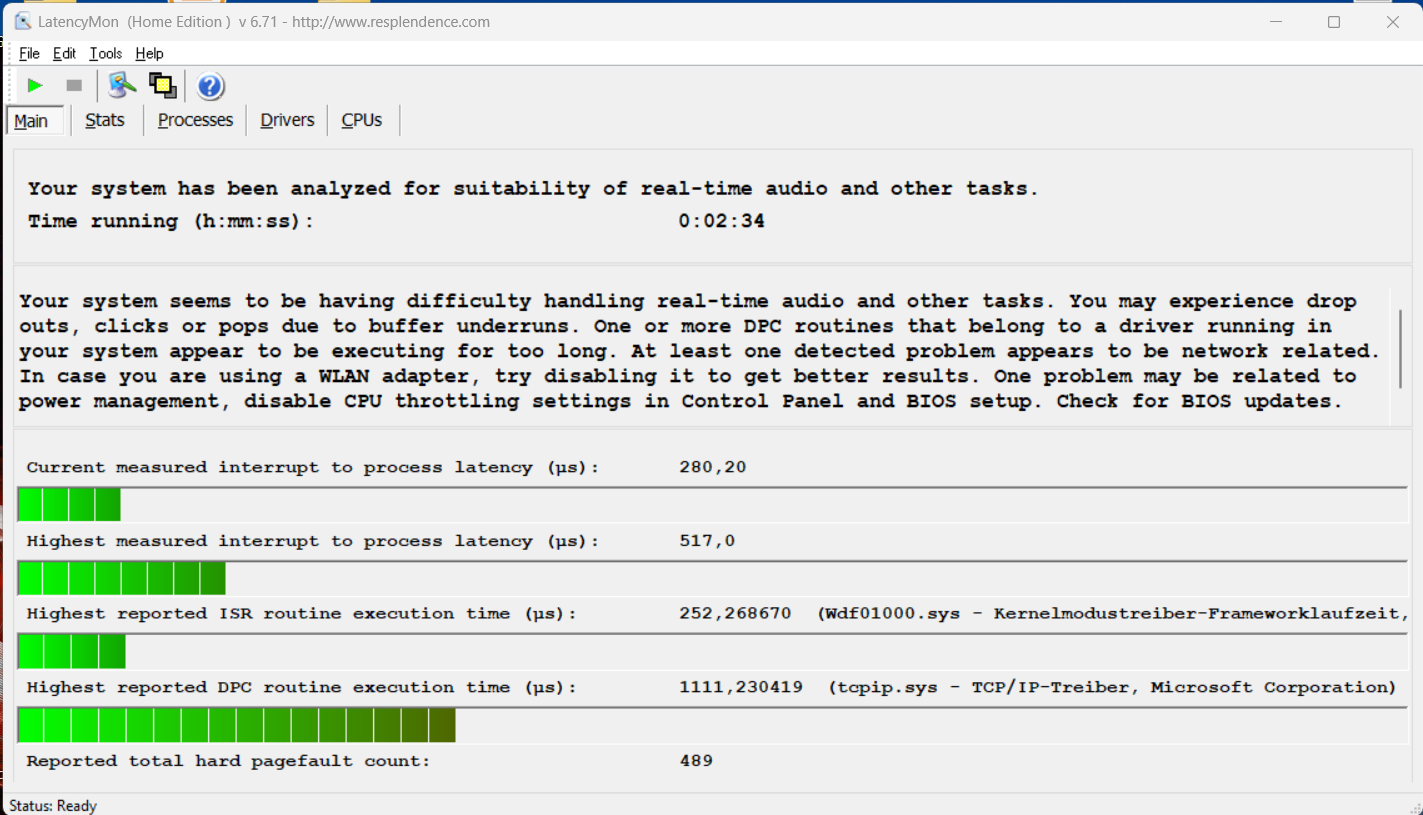Click the LatencyMon app icon in title bar

22,21
